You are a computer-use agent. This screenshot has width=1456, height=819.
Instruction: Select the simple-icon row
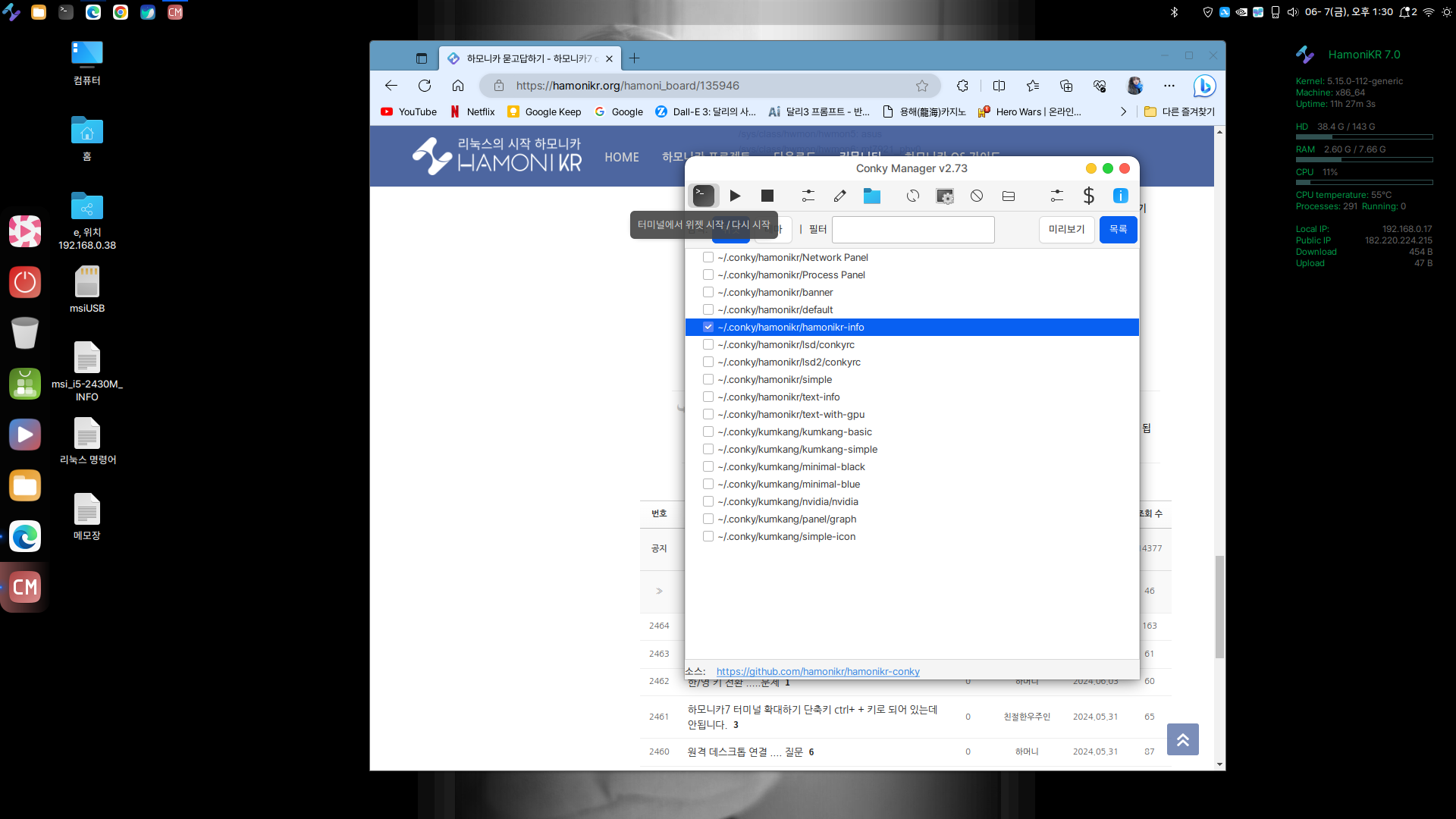click(912, 536)
